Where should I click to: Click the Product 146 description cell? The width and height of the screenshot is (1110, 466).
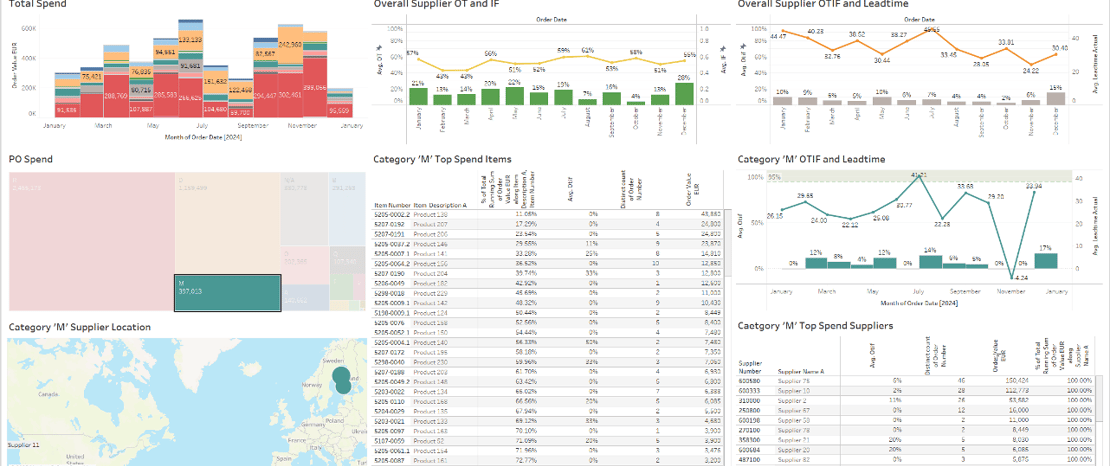coord(430,243)
